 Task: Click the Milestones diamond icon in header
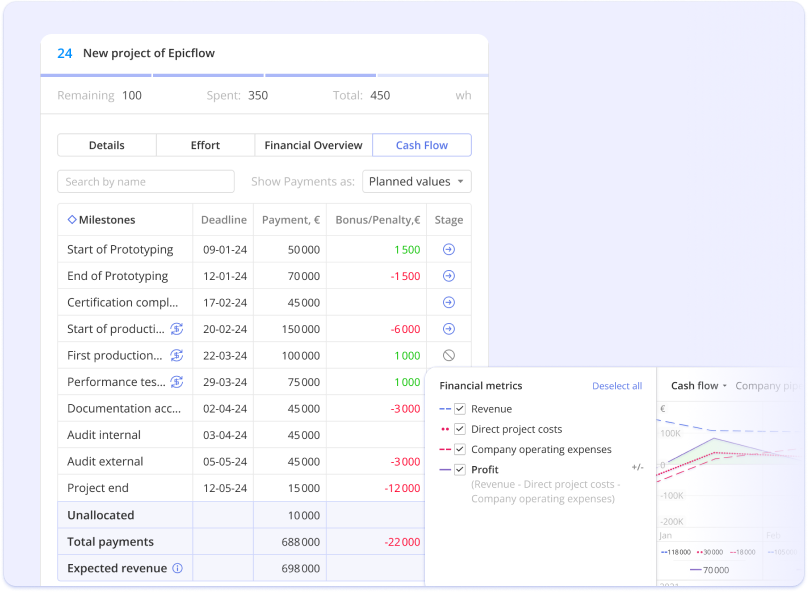tap(72, 219)
